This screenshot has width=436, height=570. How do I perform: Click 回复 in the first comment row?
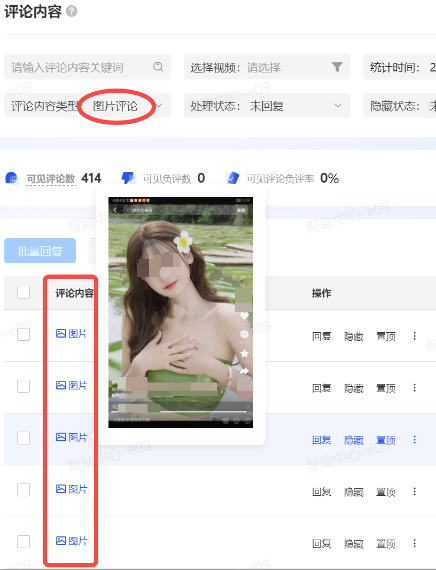tap(321, 336)
